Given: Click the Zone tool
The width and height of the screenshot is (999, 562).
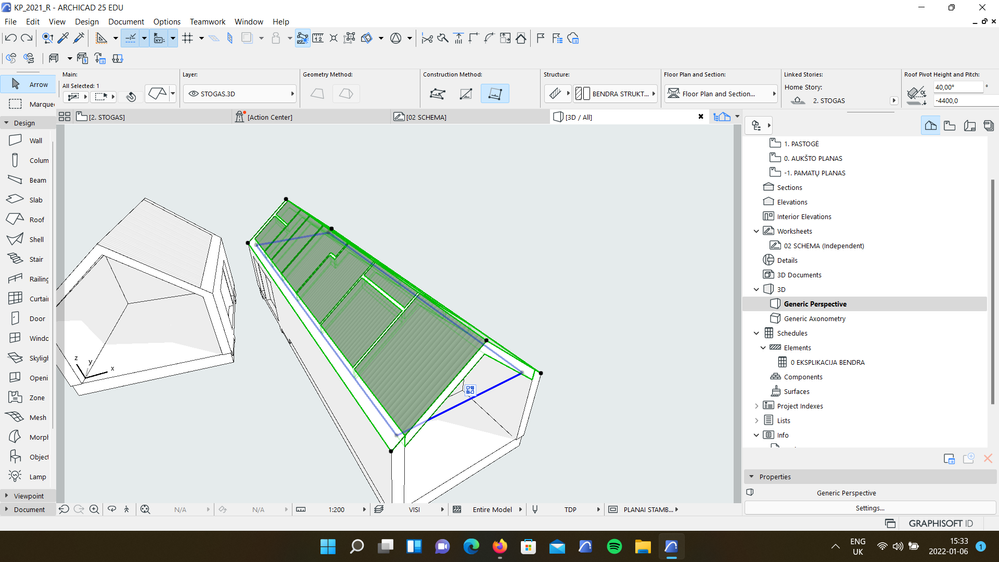Looking at the screenshot, I should (x=25, y=397).
